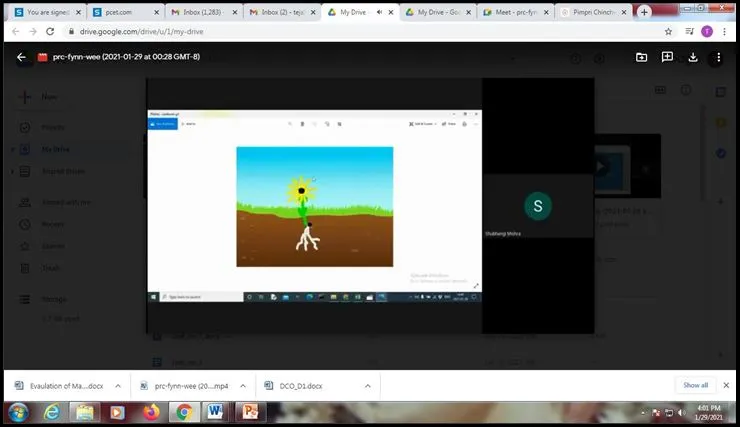Click the volume speaker icon in the system tray
740x427 pixels.
[x=681, y=413]
